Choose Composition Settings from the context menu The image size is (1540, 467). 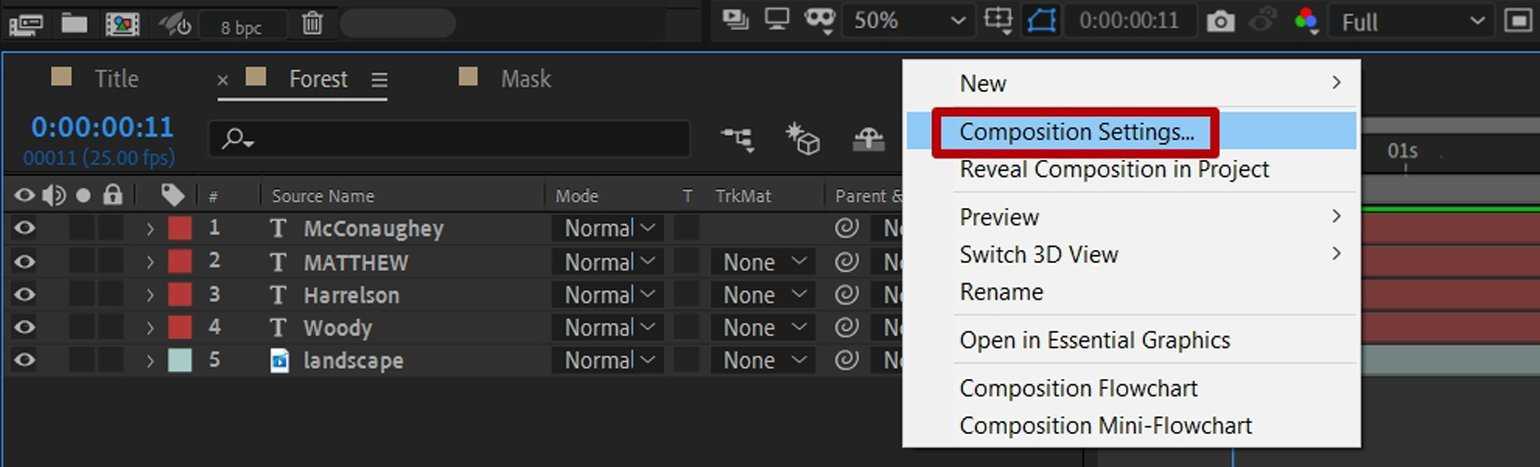tap(1076, 132)
